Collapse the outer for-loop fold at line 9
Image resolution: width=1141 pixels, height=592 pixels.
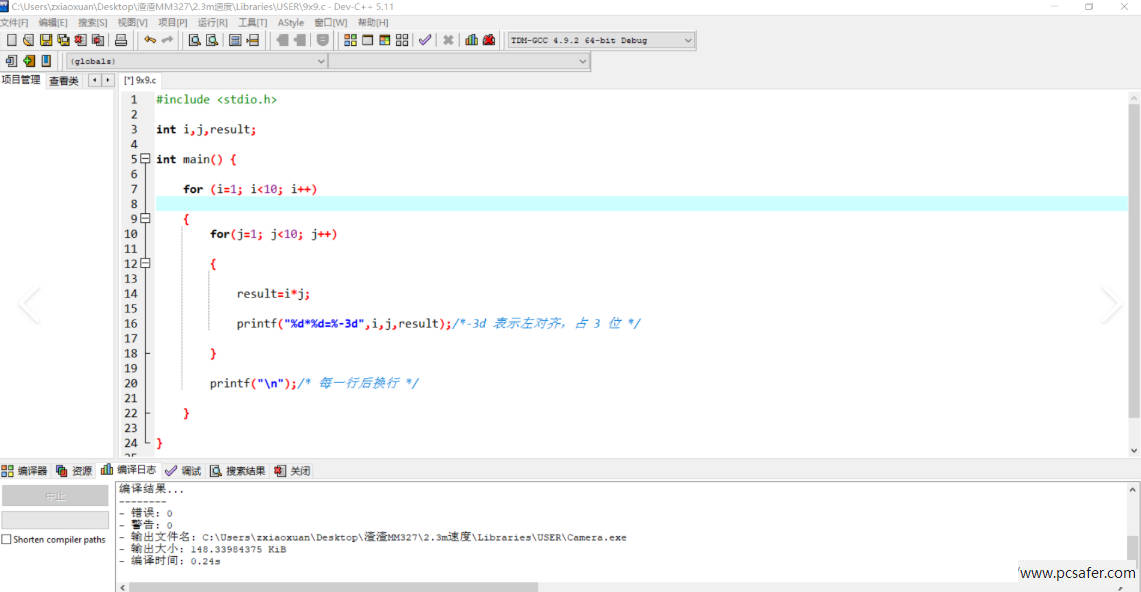(145, 219)
